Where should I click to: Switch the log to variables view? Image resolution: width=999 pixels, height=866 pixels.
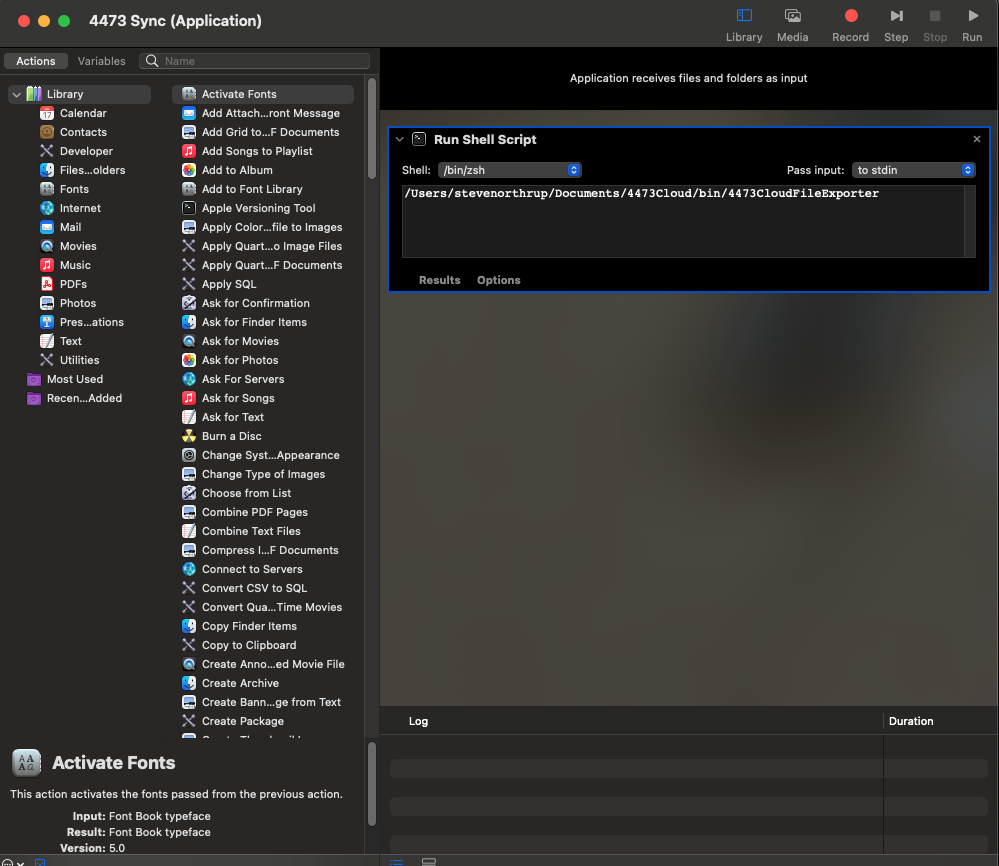[x=429, y=862]
